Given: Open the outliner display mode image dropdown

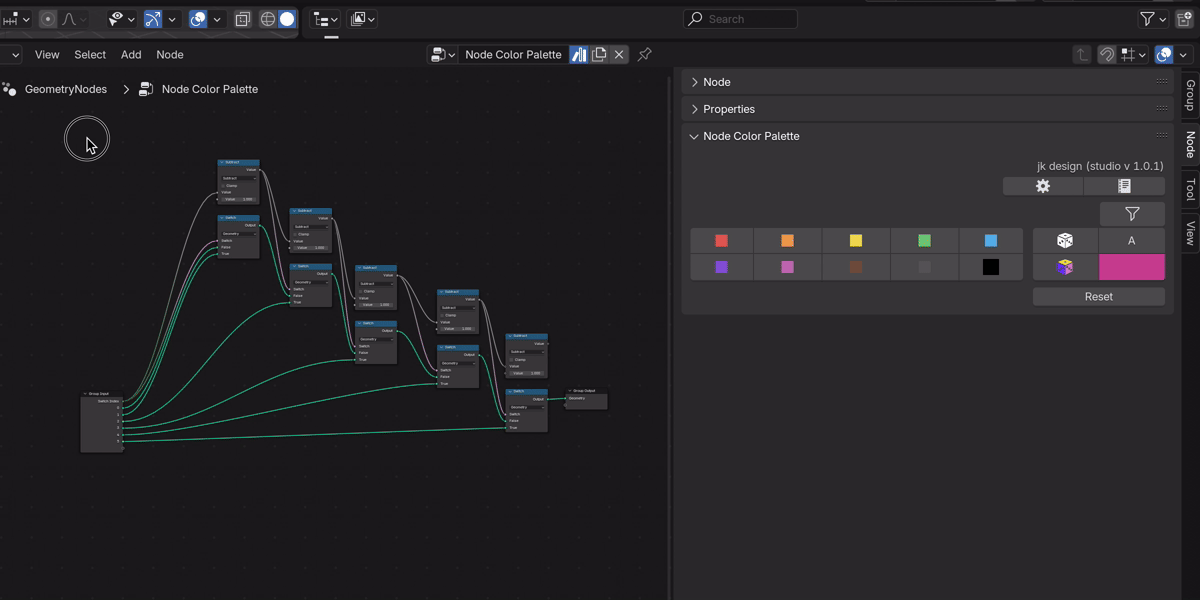Looking at the screenshot, I should click(363, 19).
